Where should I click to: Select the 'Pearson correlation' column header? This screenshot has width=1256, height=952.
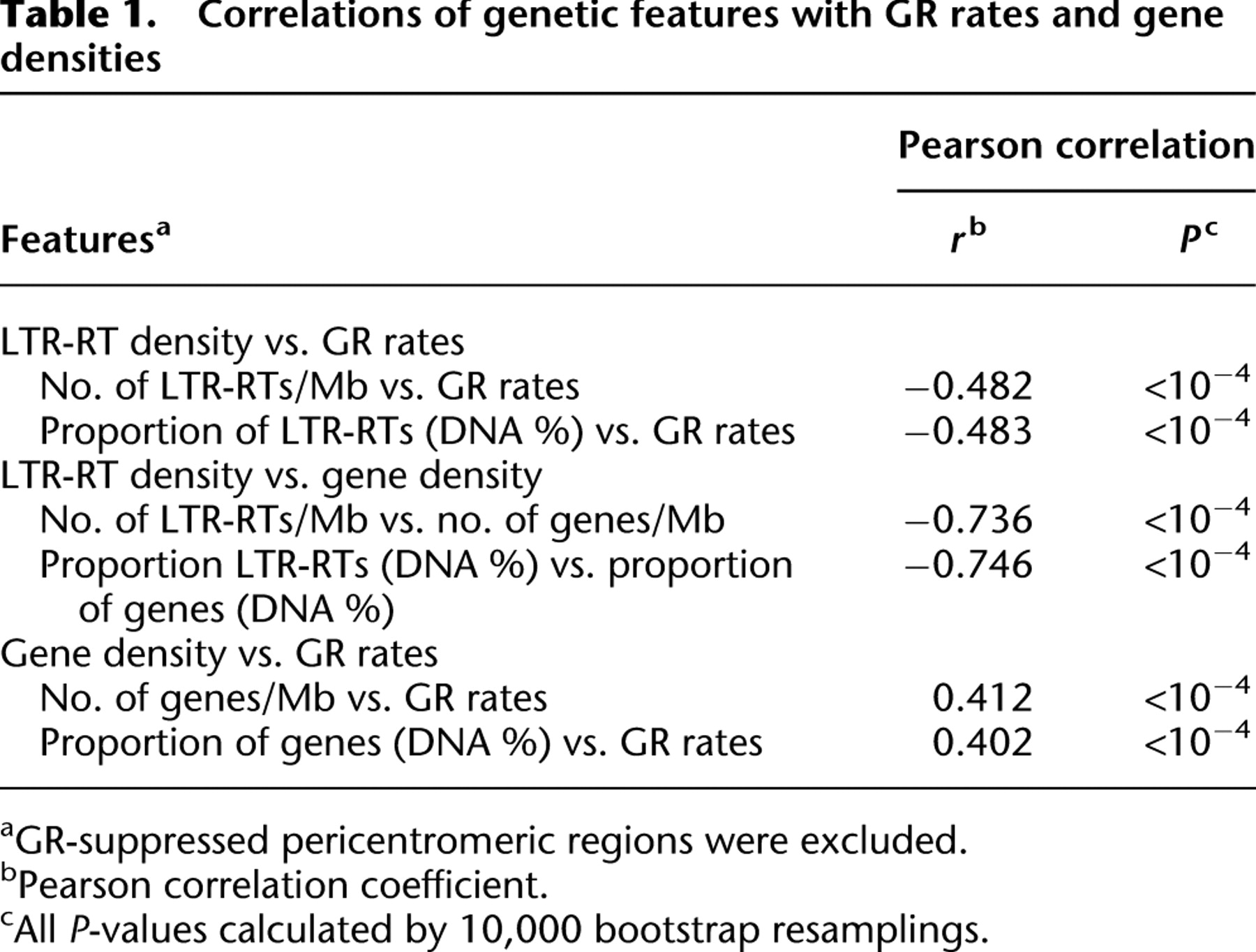click(1076, 145)
